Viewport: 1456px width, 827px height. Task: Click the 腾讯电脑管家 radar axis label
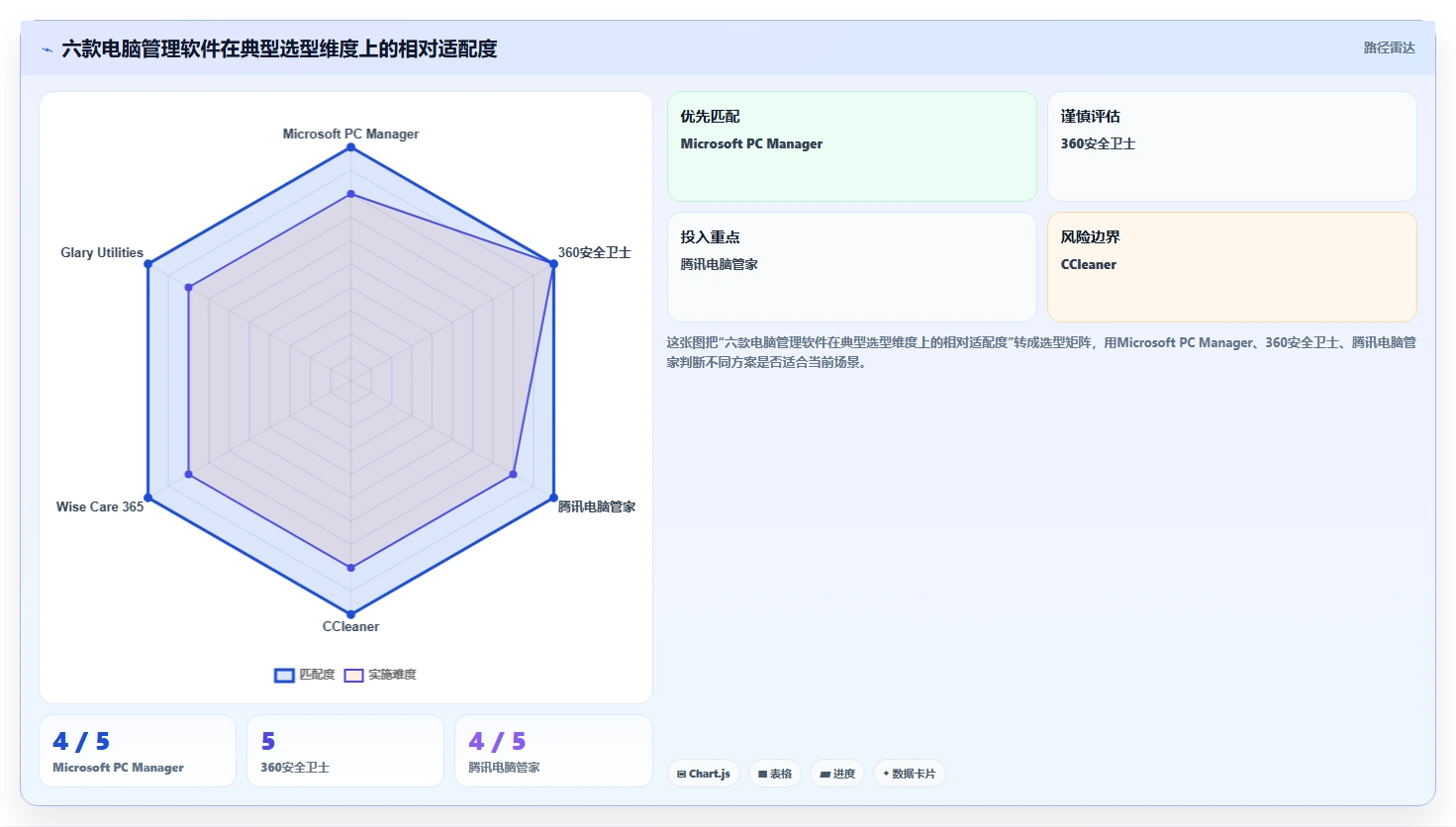pos(597,506)
